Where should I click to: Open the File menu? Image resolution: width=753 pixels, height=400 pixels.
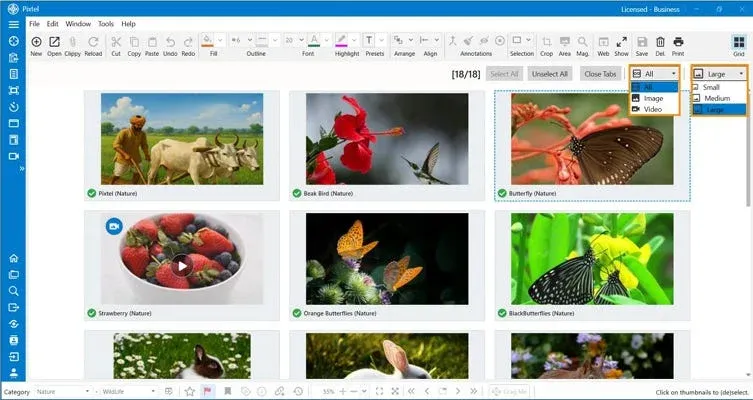click(x=34, y=24)
